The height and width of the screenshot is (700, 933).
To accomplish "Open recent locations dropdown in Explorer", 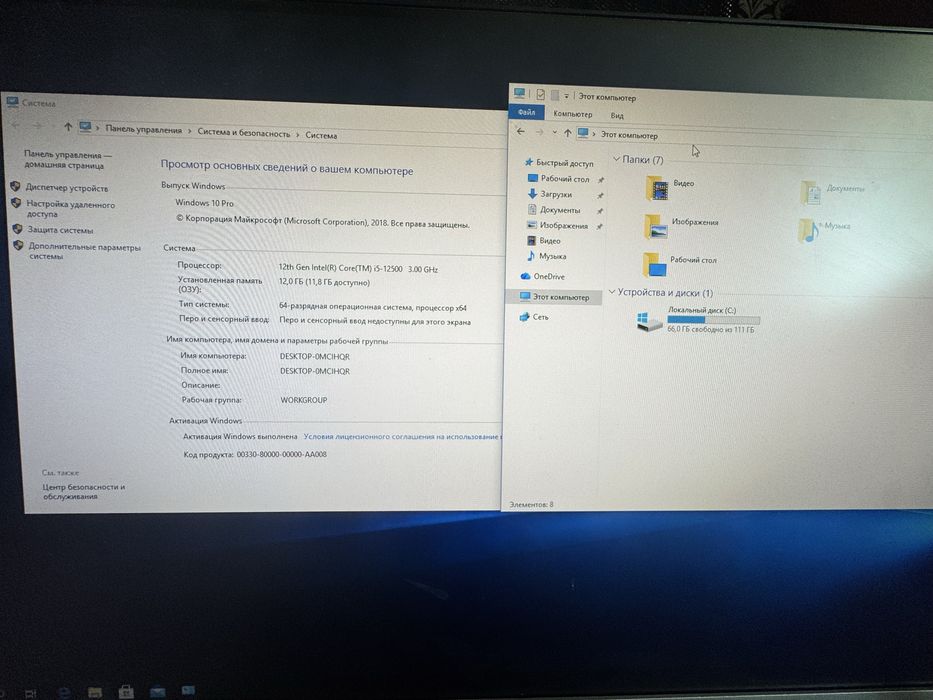I will (555, 133).
